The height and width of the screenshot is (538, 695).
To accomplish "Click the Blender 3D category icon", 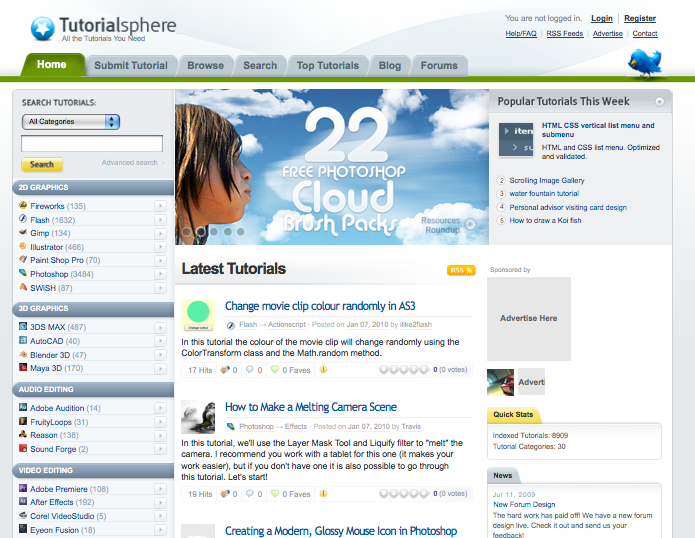I will [23, 354].
